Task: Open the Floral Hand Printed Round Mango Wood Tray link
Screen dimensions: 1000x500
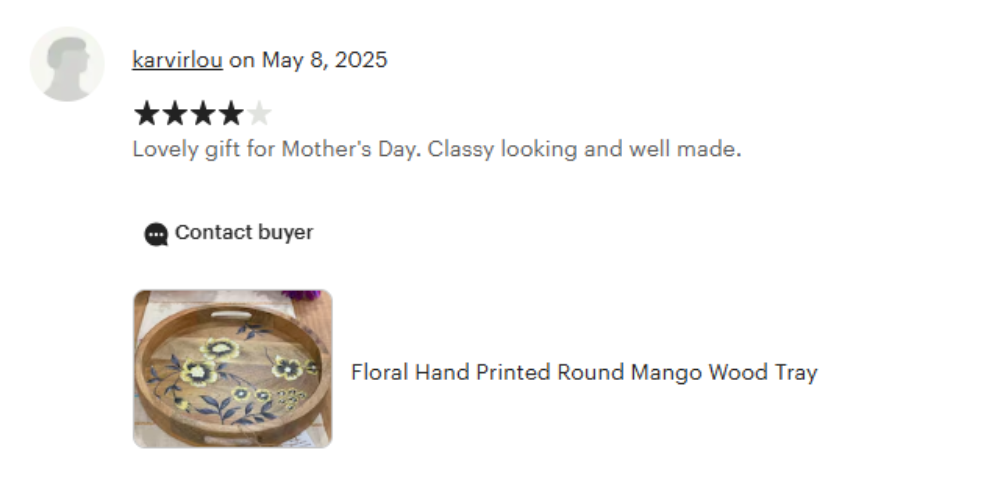Action: [x=584, y=373]
